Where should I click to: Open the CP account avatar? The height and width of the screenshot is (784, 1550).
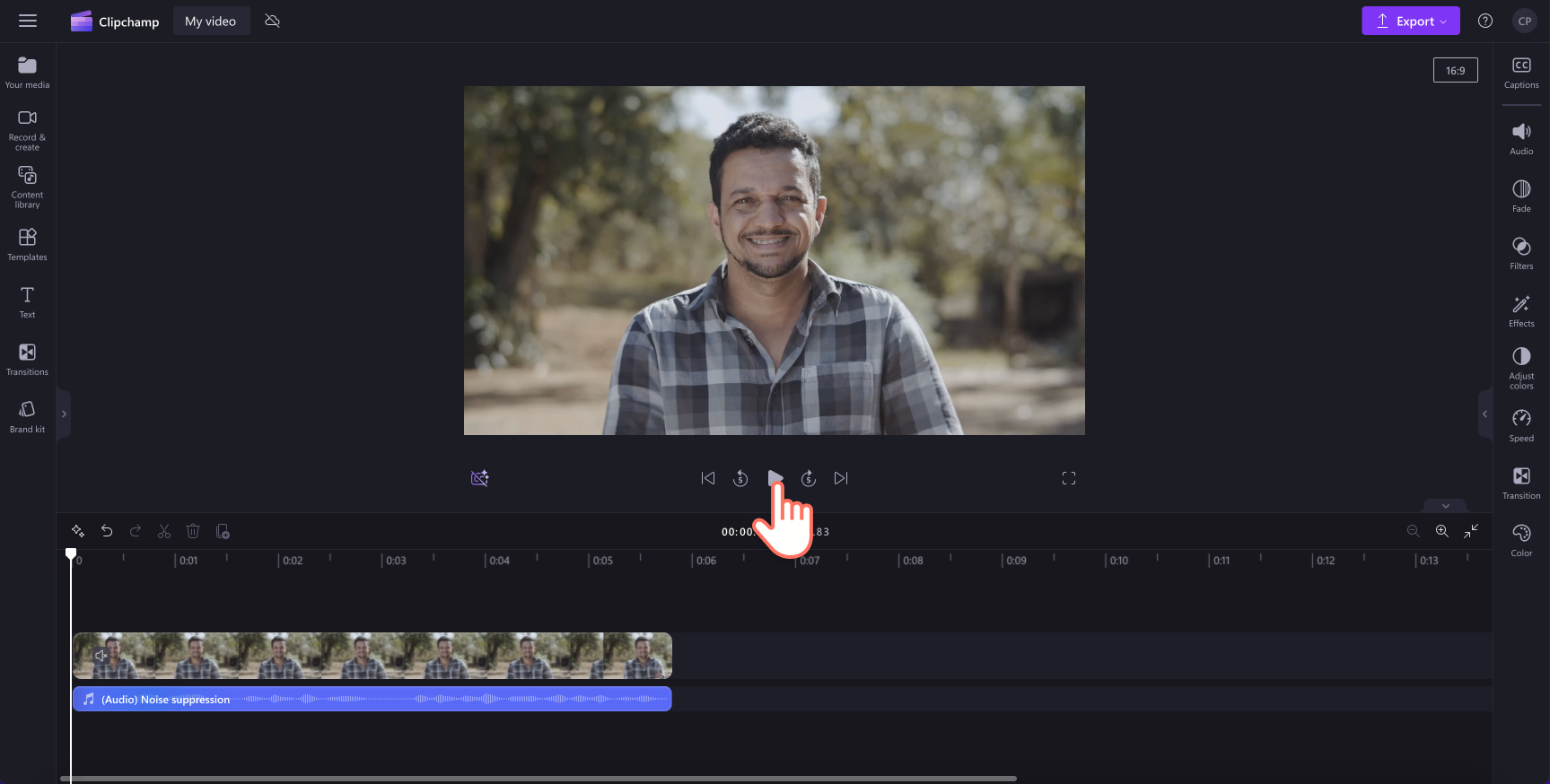(x=1524, y=21)
